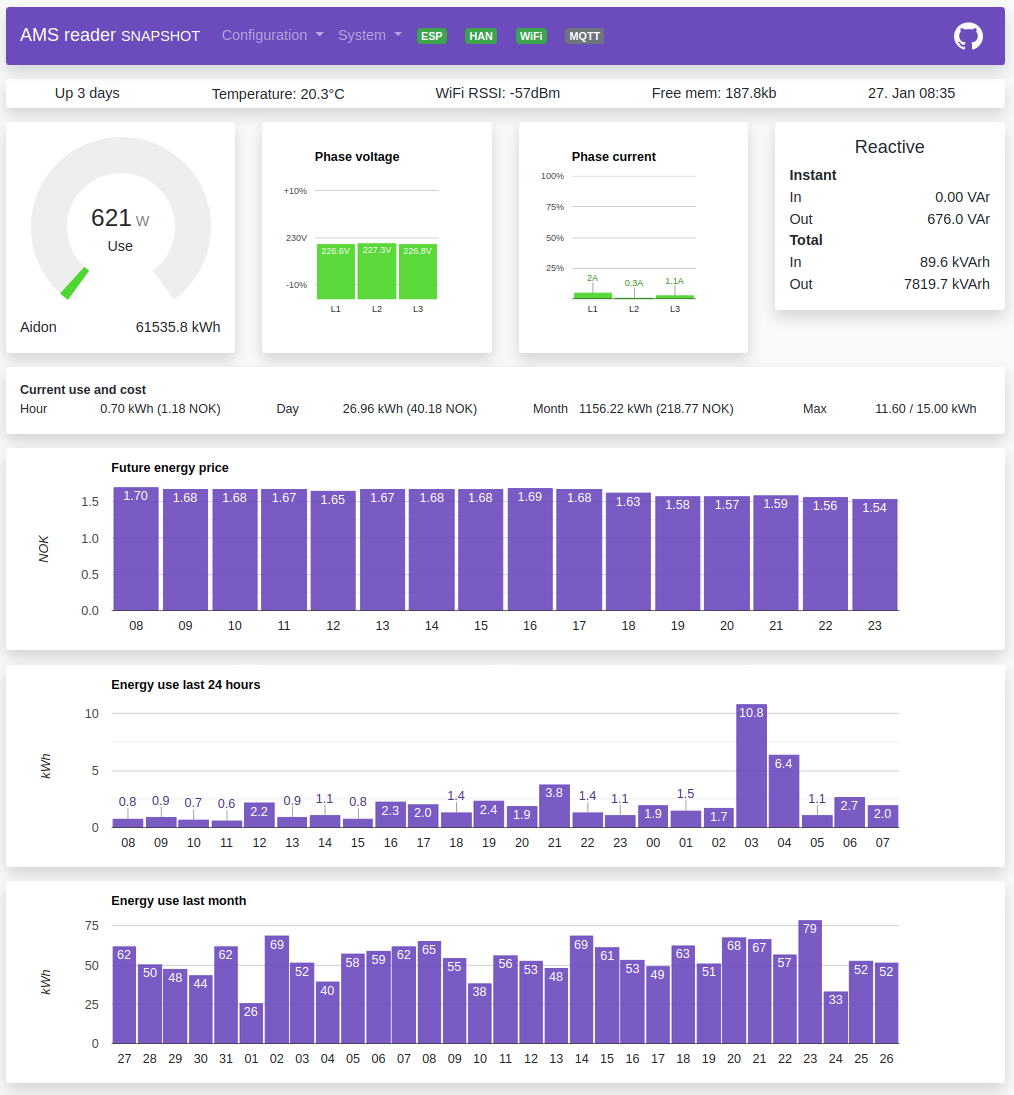
Task: Click the 'Current use and cost' heading
Action: (83, 390)
